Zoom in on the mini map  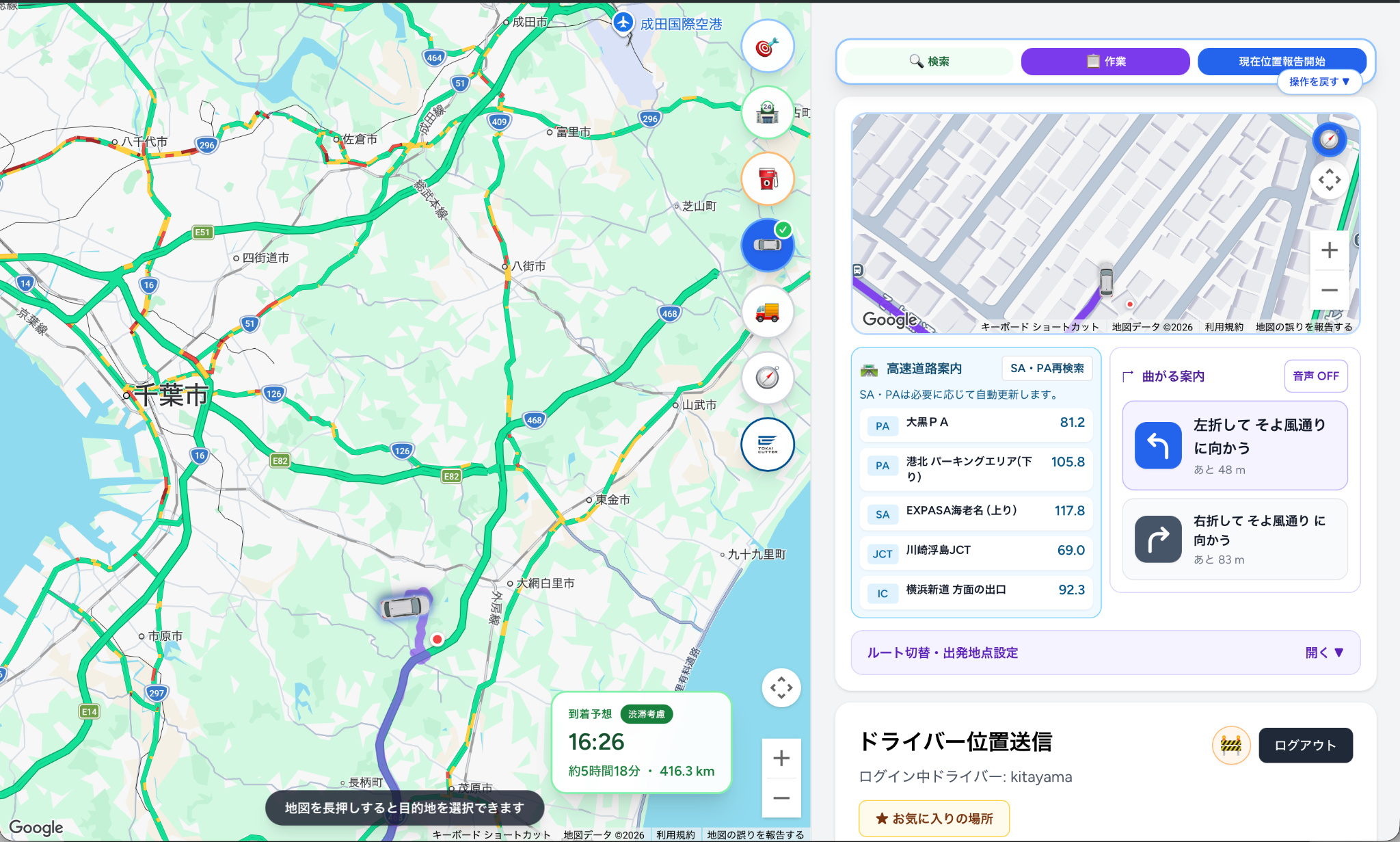[x=1329, y=250]
